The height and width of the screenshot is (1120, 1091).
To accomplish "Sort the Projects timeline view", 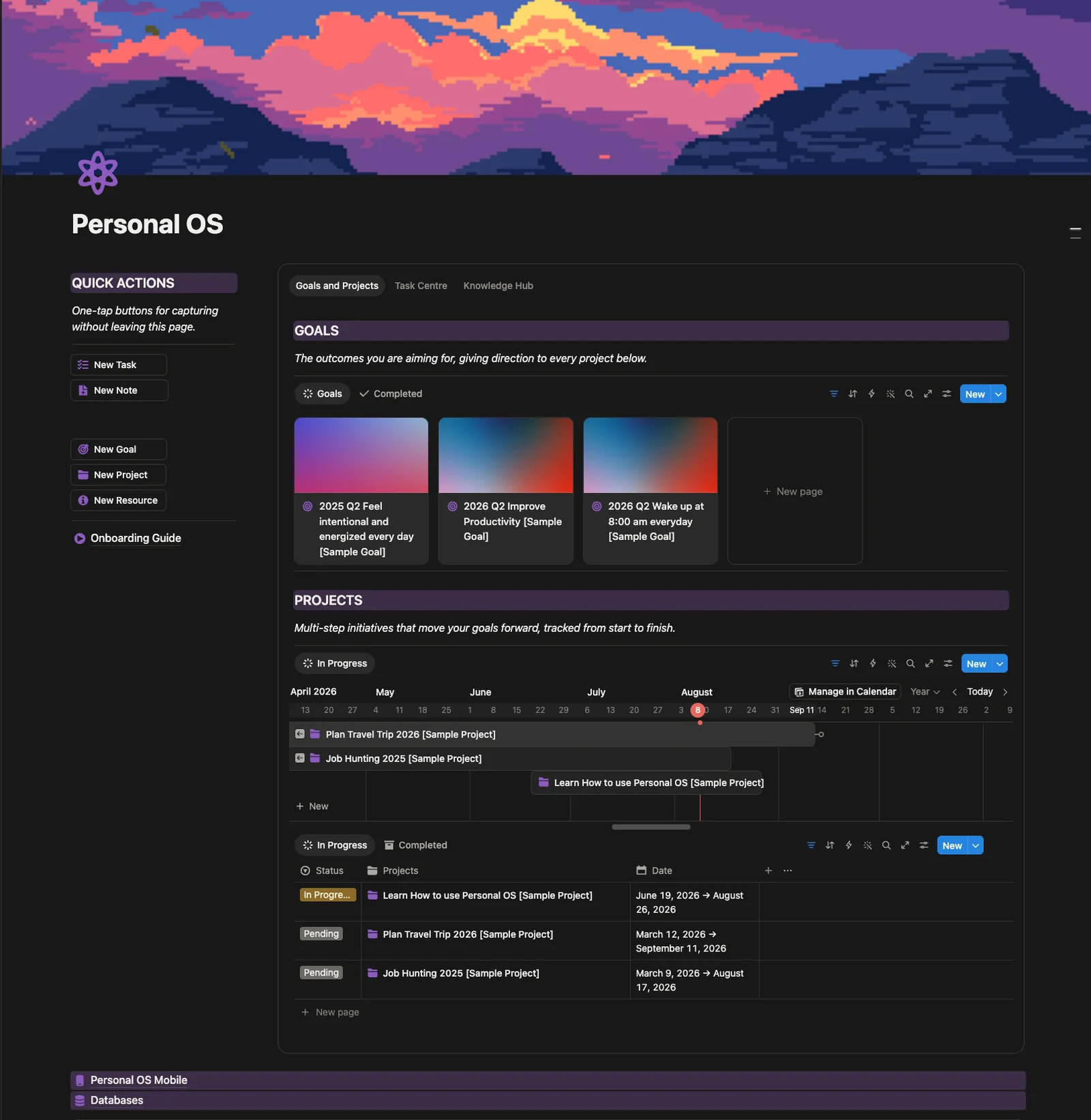I will pos(854,663).
